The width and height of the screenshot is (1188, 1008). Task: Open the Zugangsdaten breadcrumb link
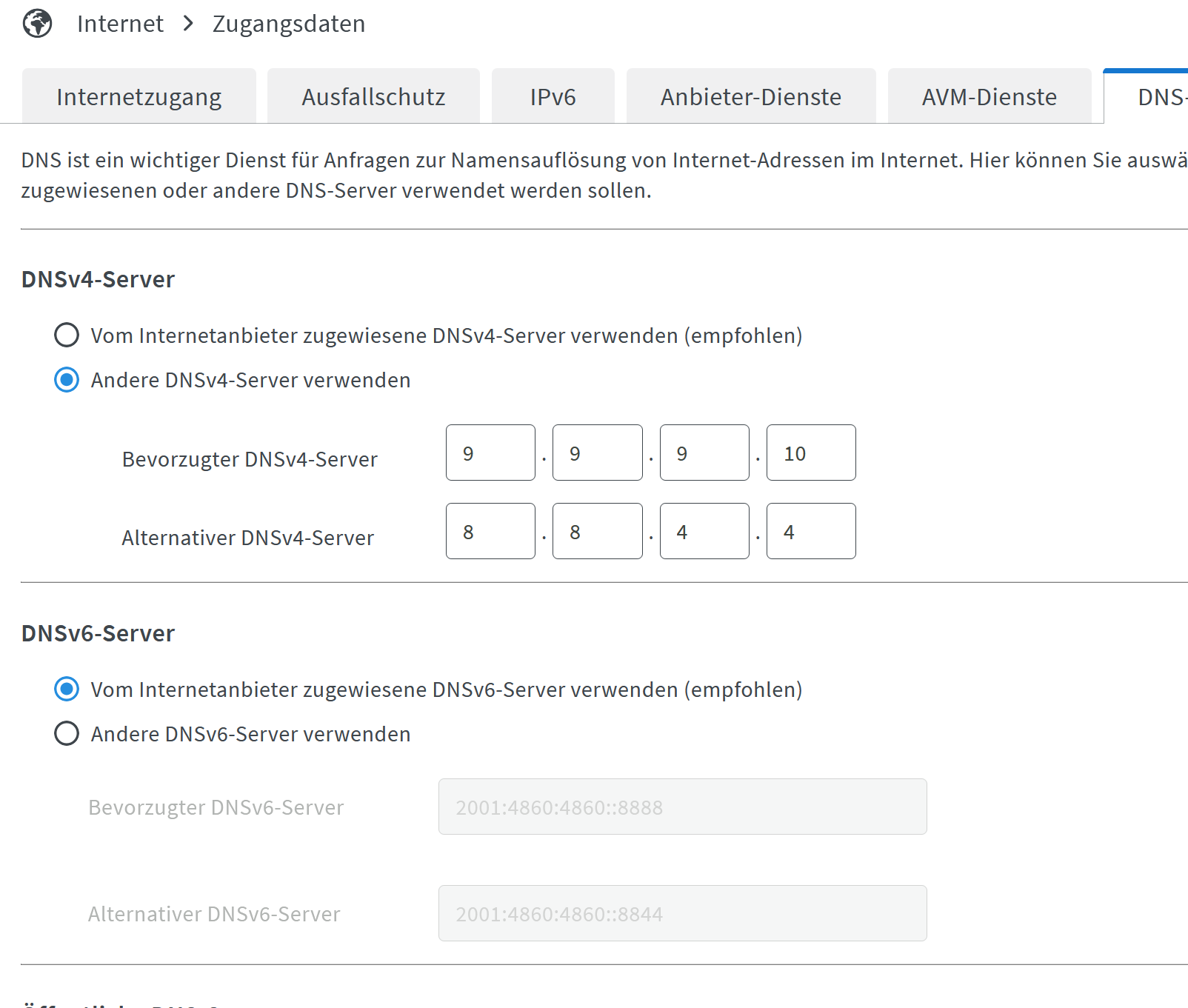289,24
